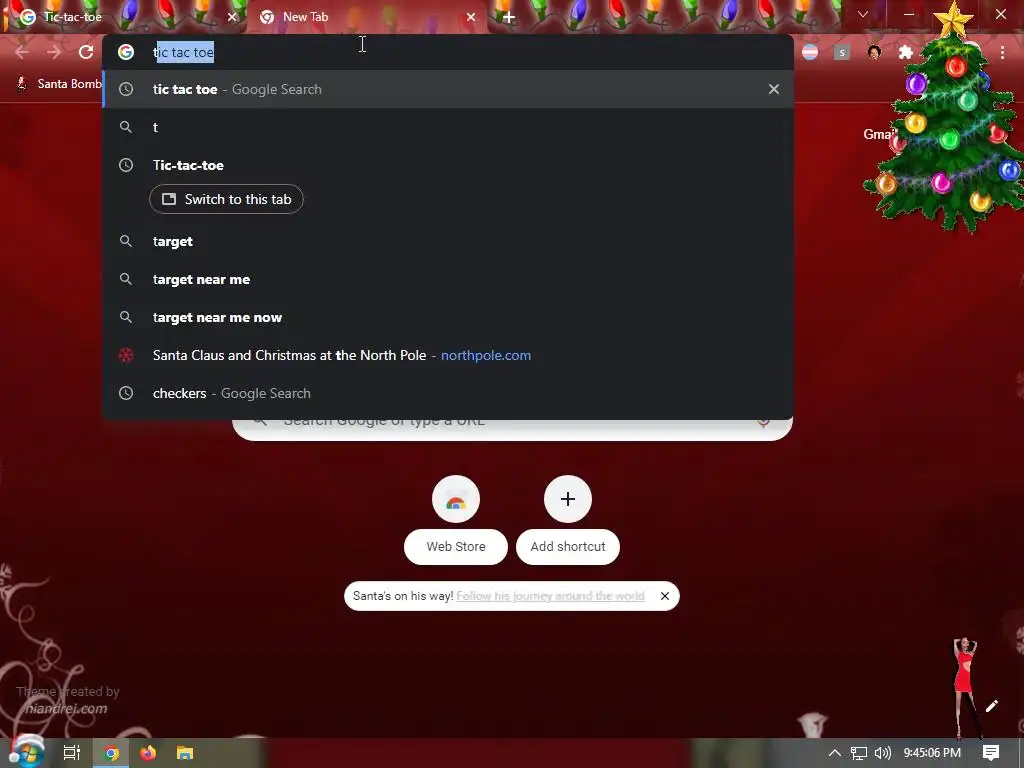Open Santa Claus and Christmas North Pole suggestion

point(448,355)
